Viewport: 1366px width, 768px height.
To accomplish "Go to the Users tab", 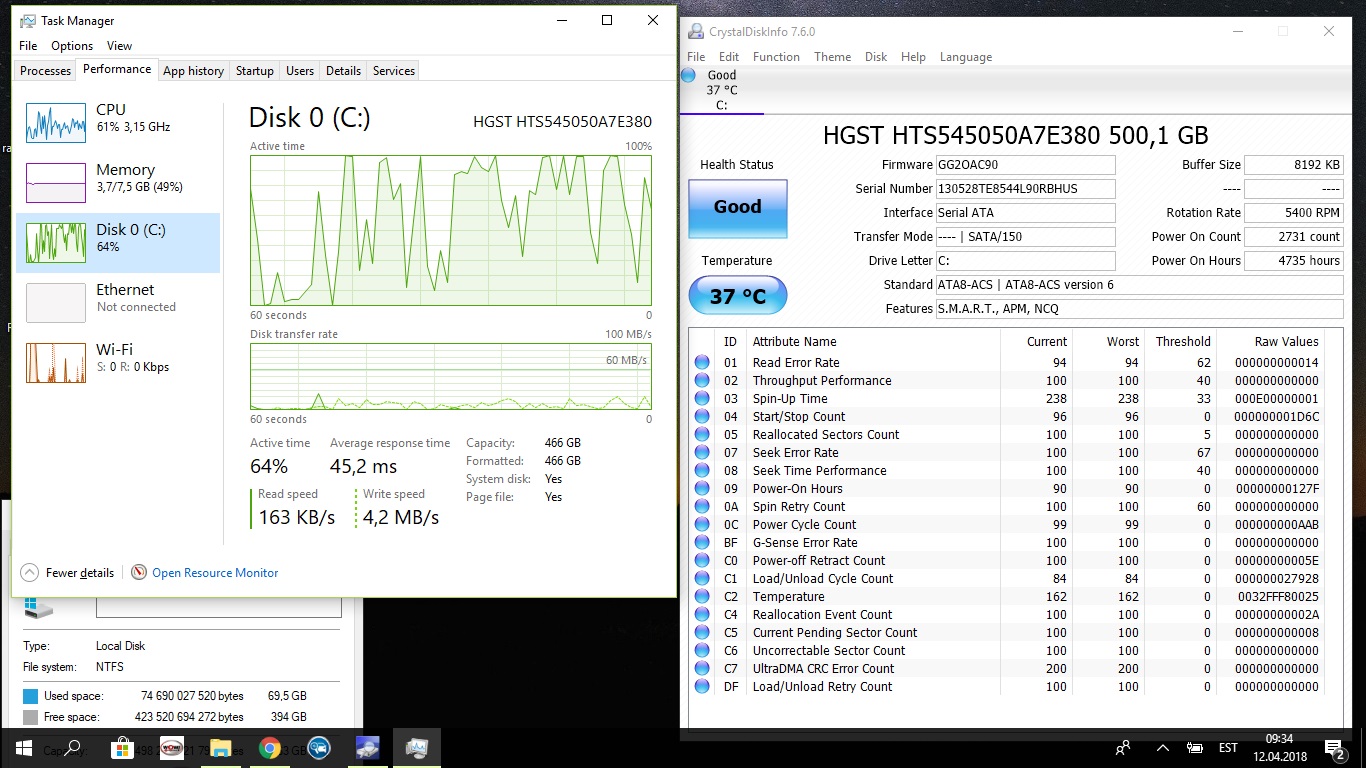I will (x=300, y=71).
